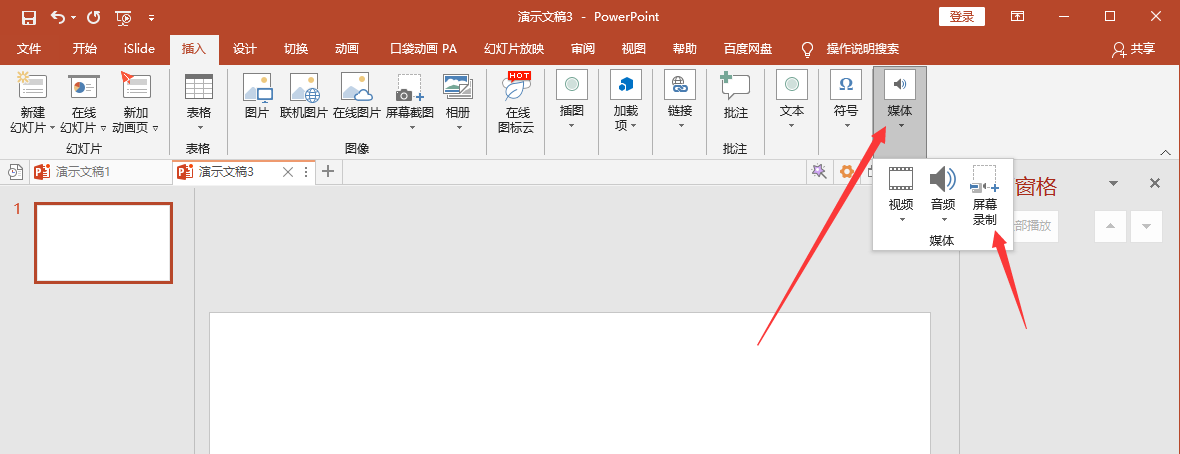Open the 幻灯片放映 tab
Screen dimensions: 1180x454
pyautogui.click(x=514, y=49)
